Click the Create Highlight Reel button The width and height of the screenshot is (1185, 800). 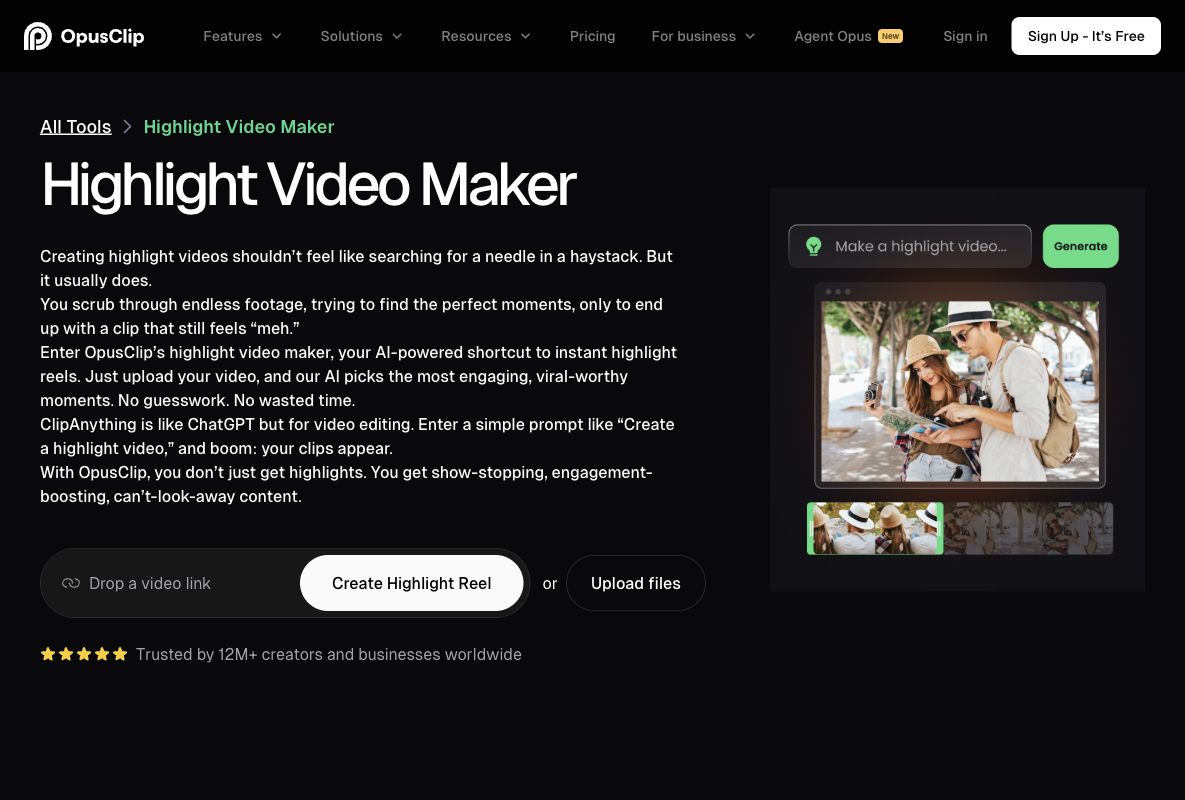coord(411,583)
